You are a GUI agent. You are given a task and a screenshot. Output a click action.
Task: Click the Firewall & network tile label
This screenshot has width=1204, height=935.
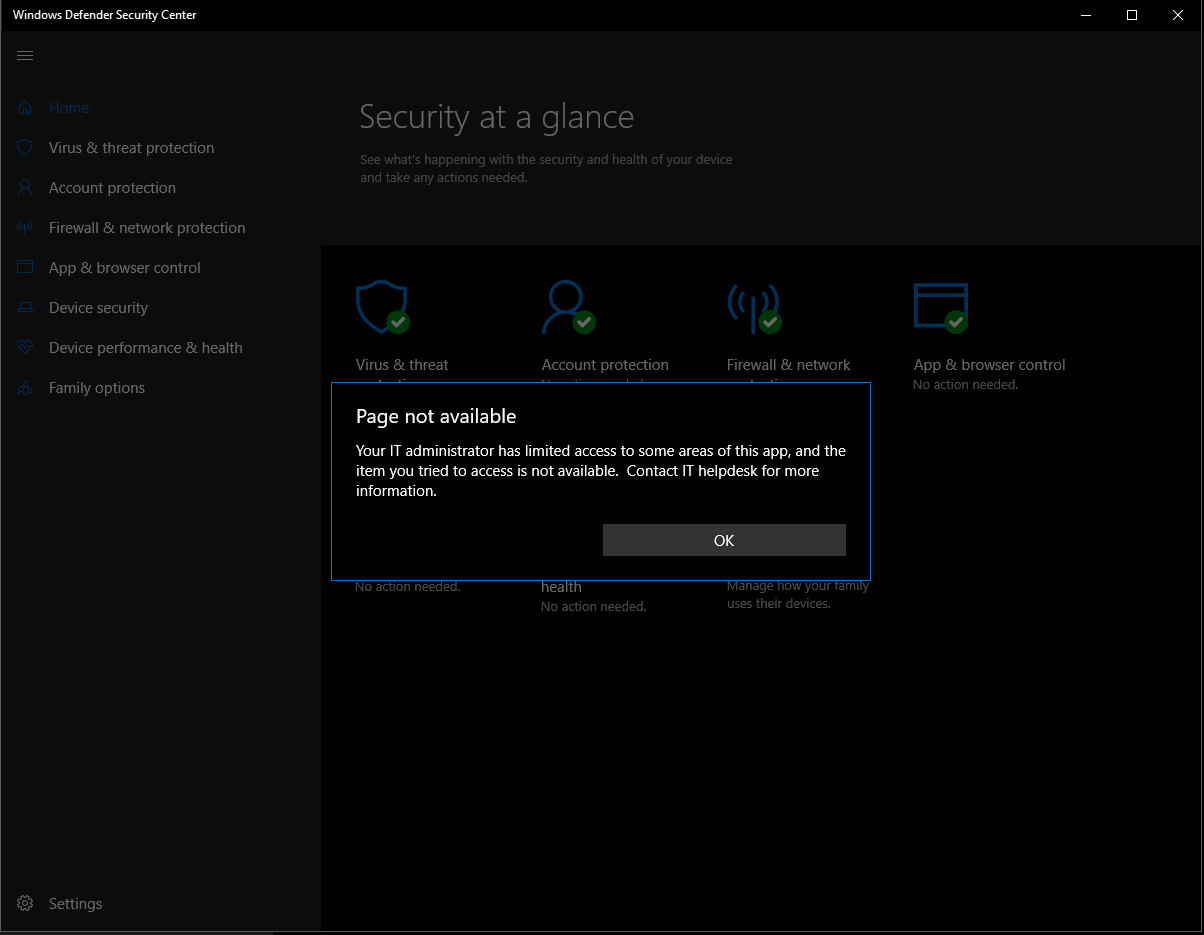[x=788, y=365]
